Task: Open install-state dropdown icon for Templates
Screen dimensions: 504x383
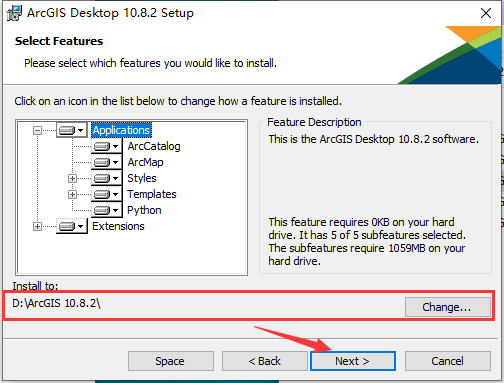Action: (106, 194)
